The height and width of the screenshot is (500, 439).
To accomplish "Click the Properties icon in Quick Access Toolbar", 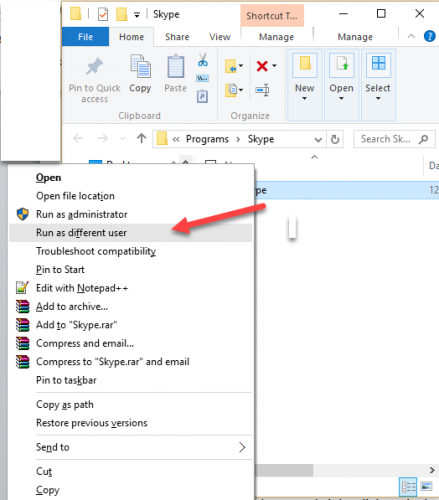I will click(103, 14).
